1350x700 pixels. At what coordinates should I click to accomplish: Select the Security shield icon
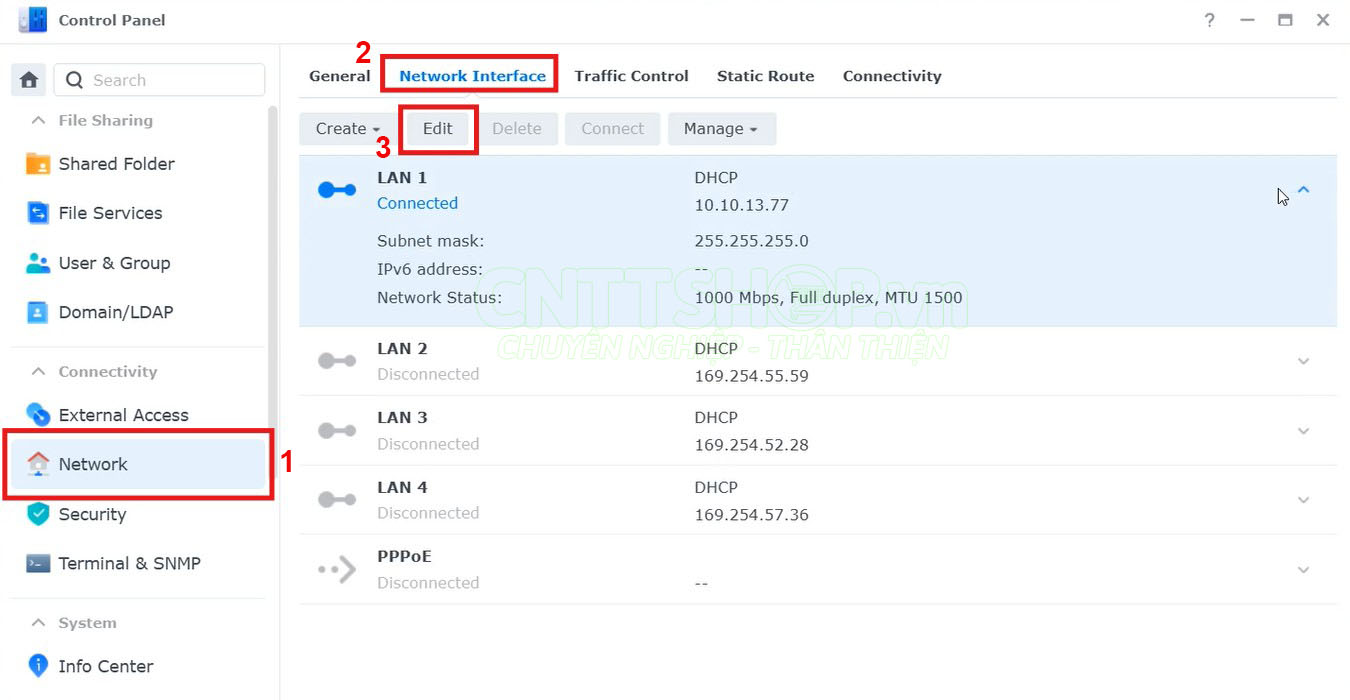[38, 514]
